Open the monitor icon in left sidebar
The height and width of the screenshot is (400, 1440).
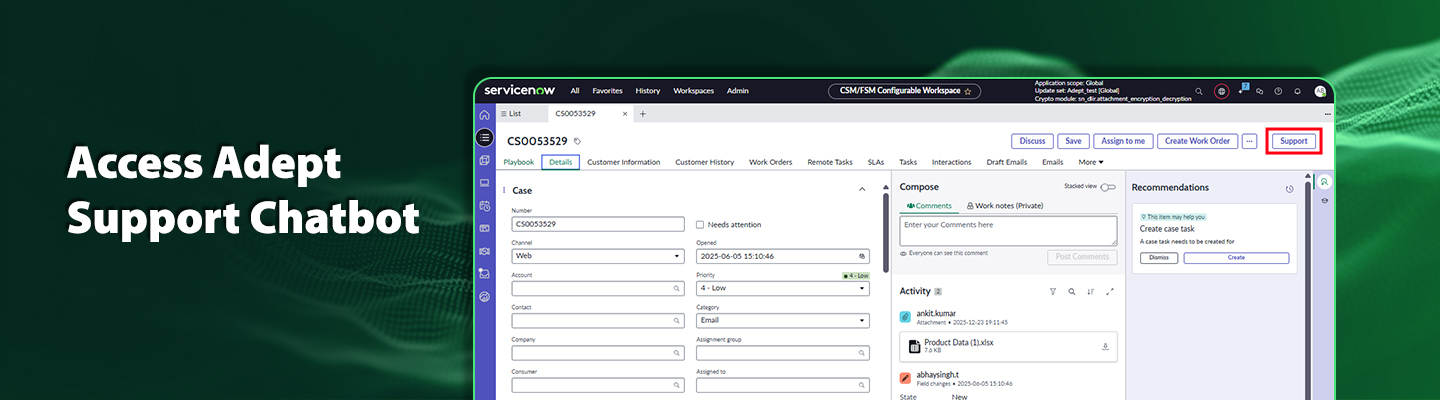485,183
